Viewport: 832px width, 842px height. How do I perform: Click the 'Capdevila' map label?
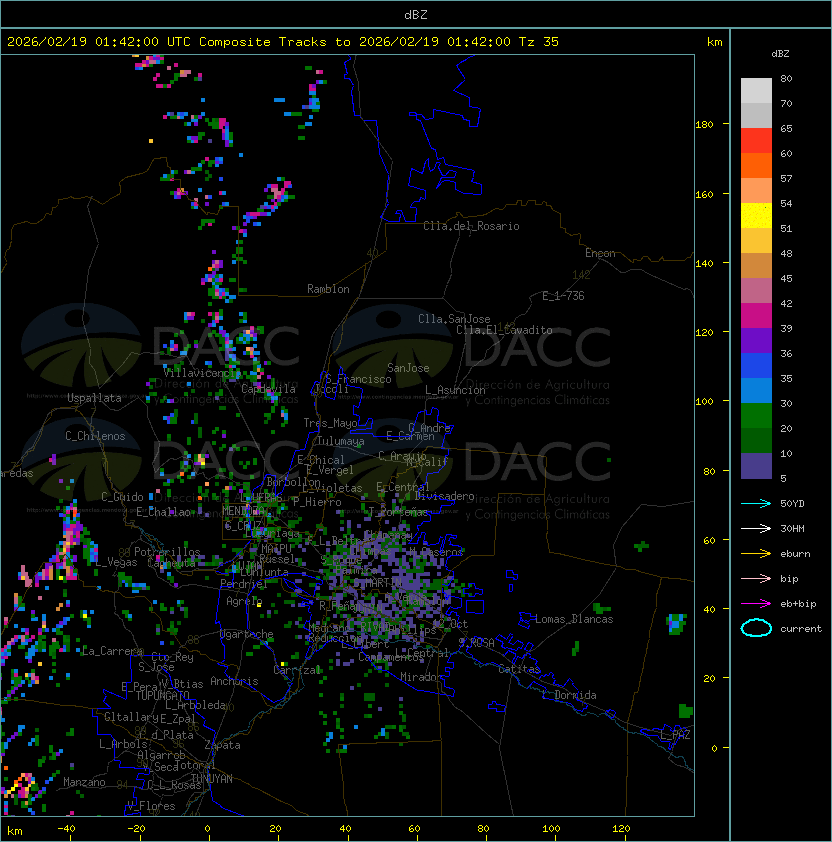[268, 389]
